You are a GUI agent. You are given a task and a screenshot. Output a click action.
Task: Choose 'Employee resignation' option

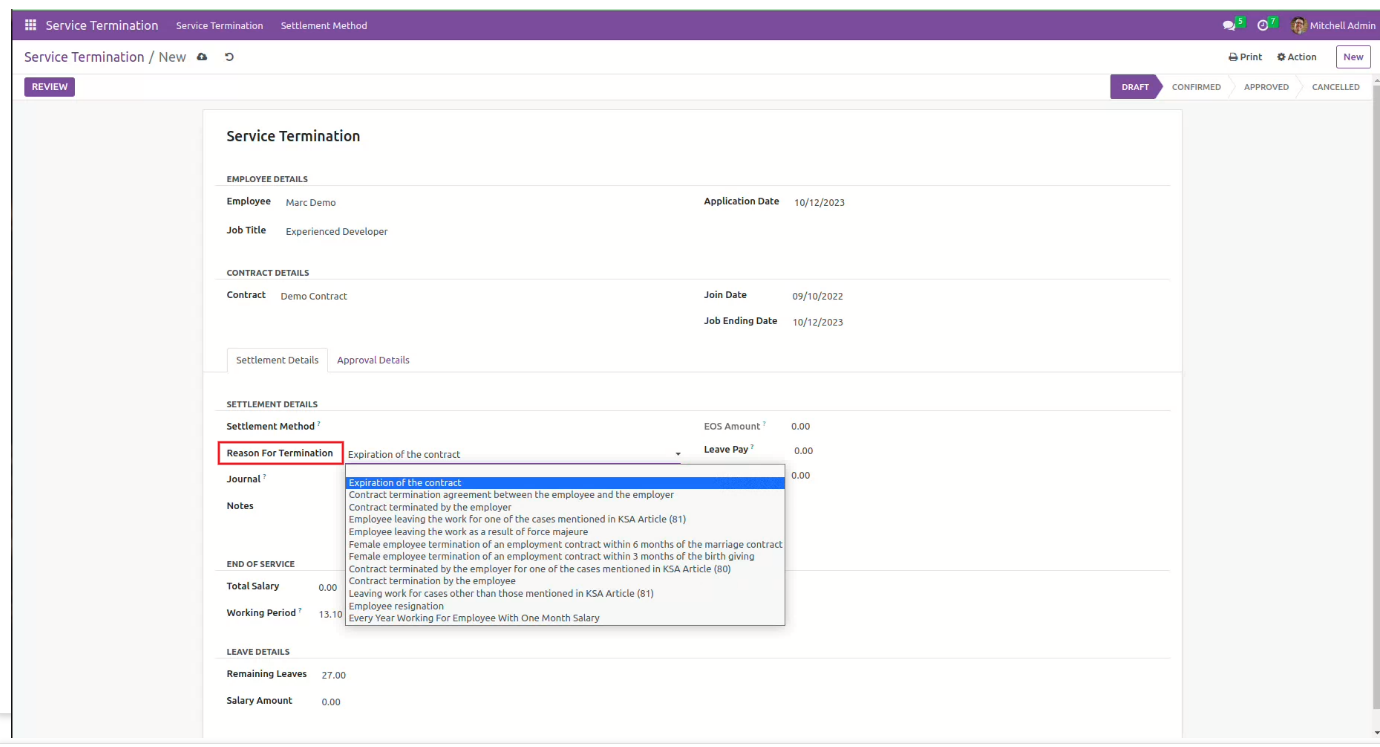565,606
